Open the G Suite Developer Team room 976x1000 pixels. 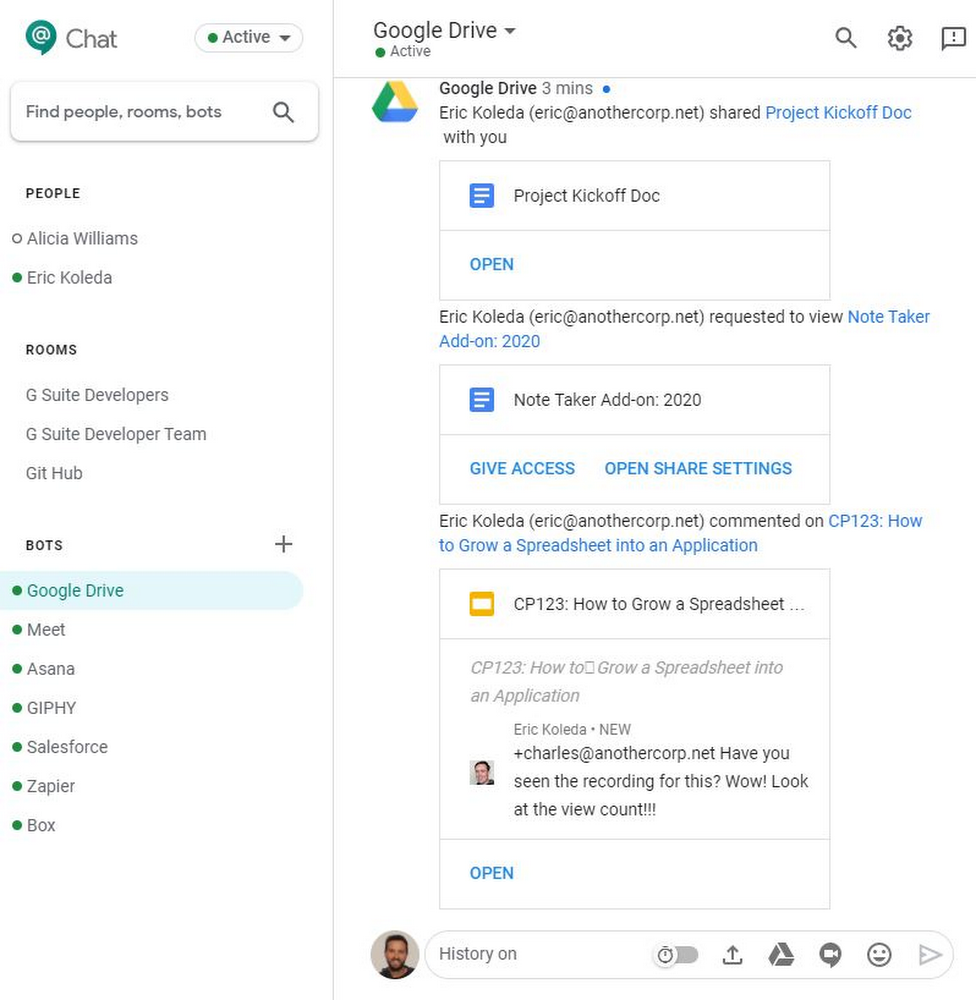tap(116, 434)
